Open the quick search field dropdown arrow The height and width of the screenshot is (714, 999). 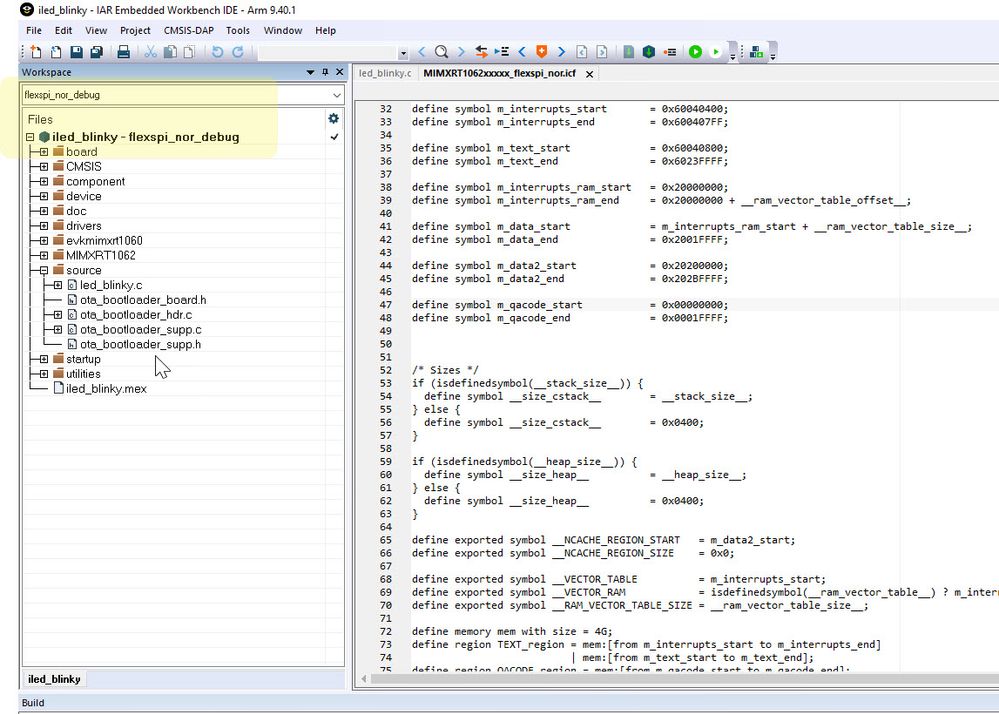pyautogui.click(x=403, y=54)
